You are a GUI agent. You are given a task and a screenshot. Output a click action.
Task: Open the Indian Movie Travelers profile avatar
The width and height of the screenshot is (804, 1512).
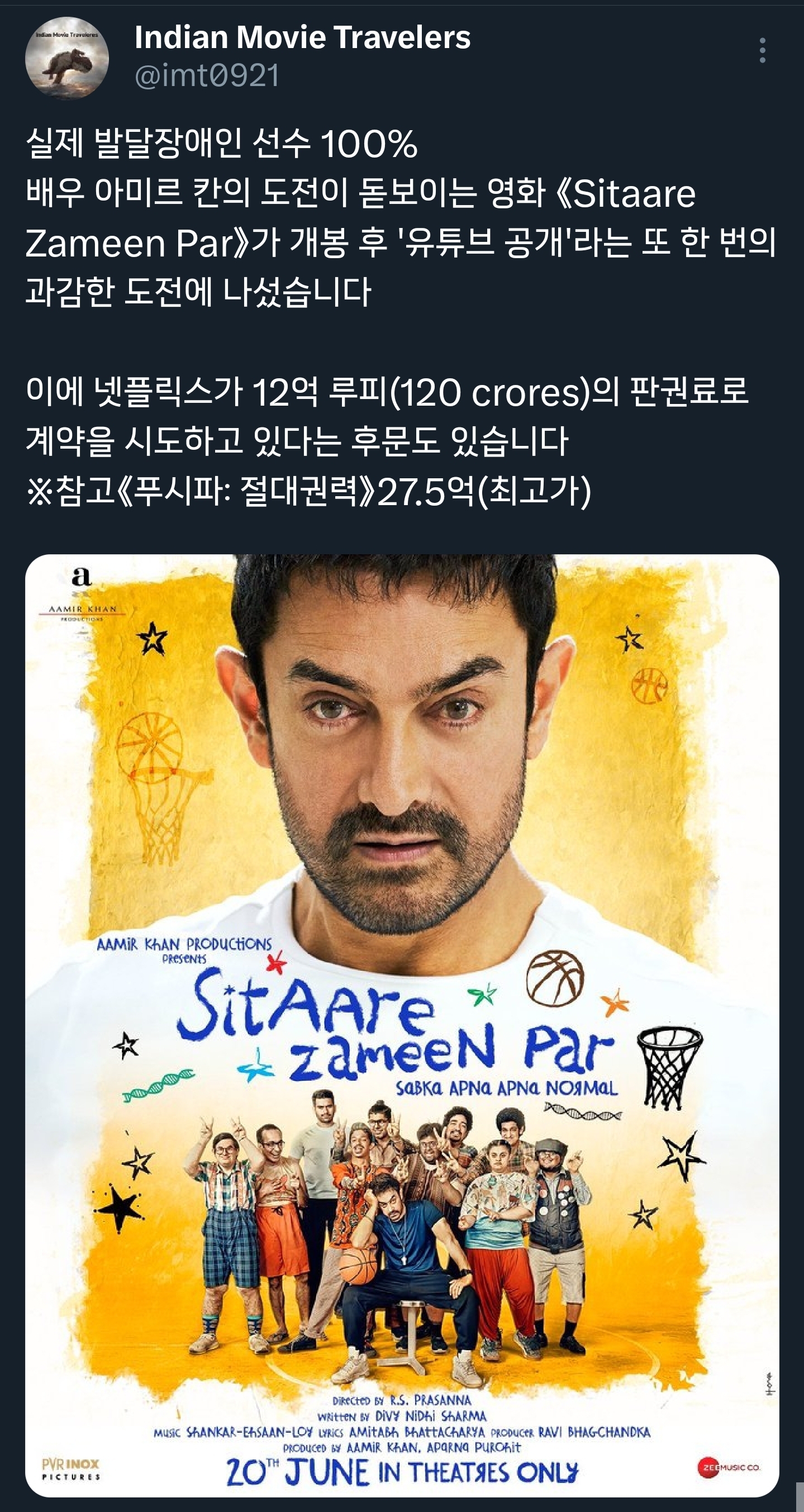tap(67, 58)
